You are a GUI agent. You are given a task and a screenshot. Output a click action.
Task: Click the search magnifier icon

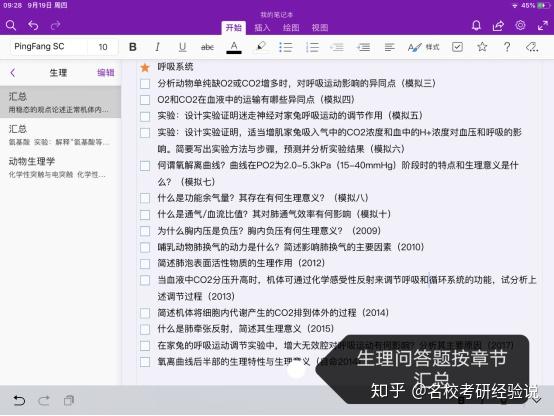pos(11,25)
